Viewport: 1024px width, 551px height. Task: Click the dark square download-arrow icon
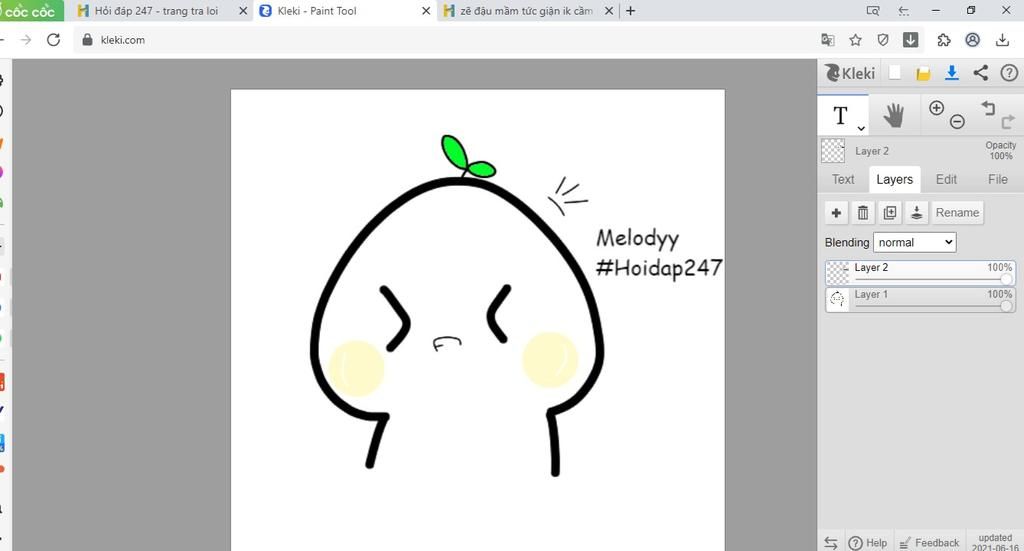(x=910, y=40)
